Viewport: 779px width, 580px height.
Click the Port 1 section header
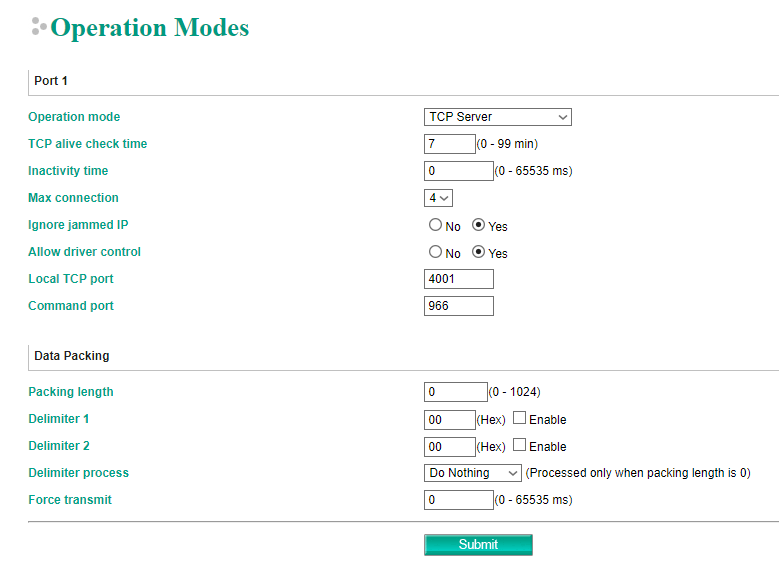pos(51,81)
